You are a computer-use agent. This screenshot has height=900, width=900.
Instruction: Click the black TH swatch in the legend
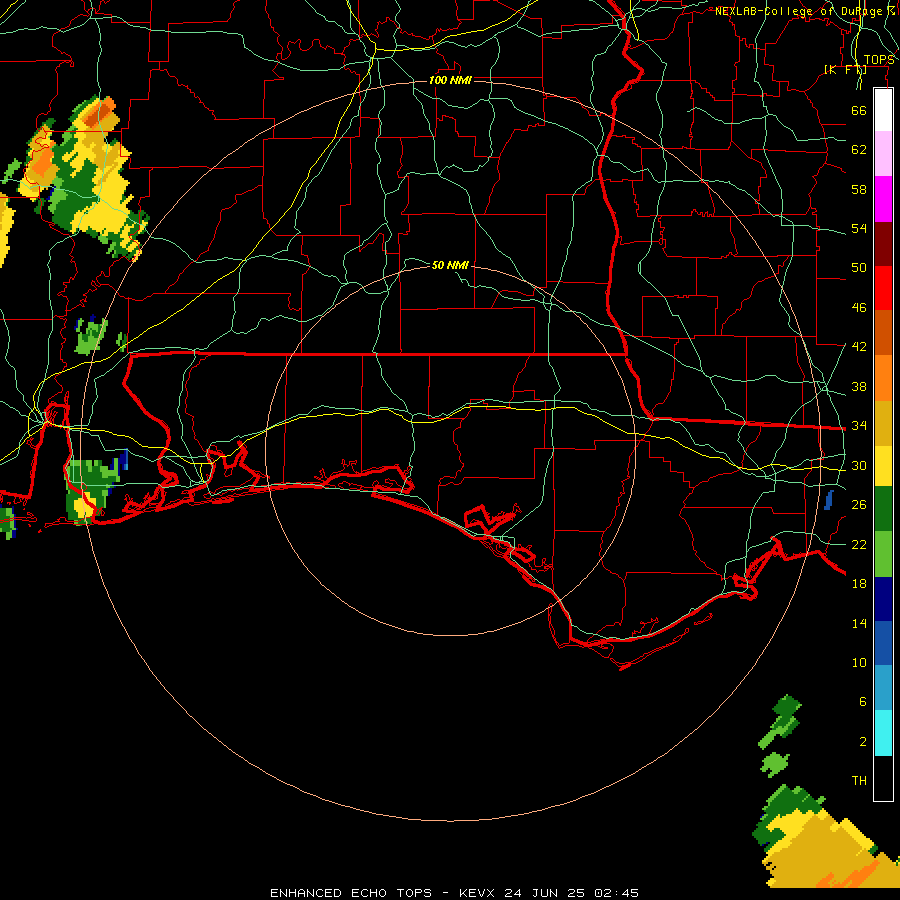pyautogui.click(x=883, y=778)
